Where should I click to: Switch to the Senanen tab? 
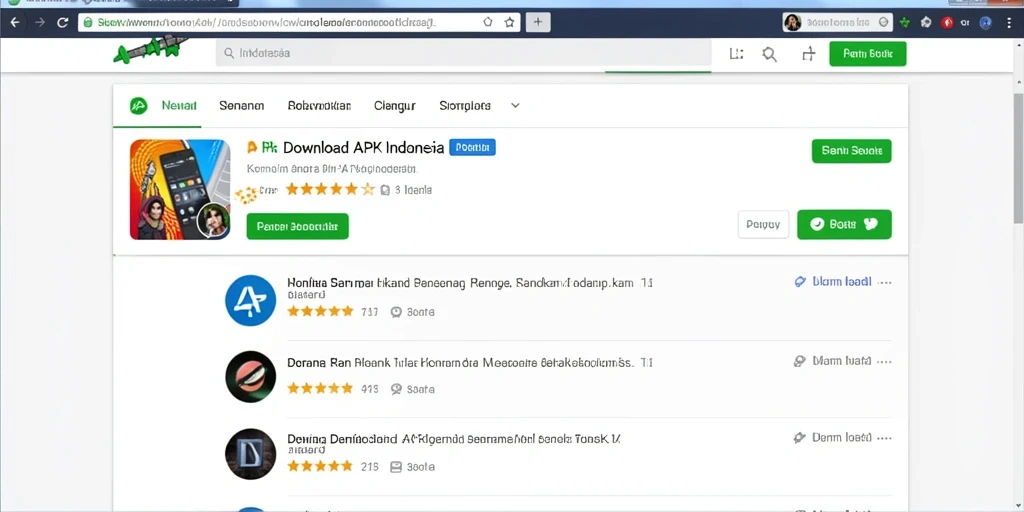click(242, 105)
